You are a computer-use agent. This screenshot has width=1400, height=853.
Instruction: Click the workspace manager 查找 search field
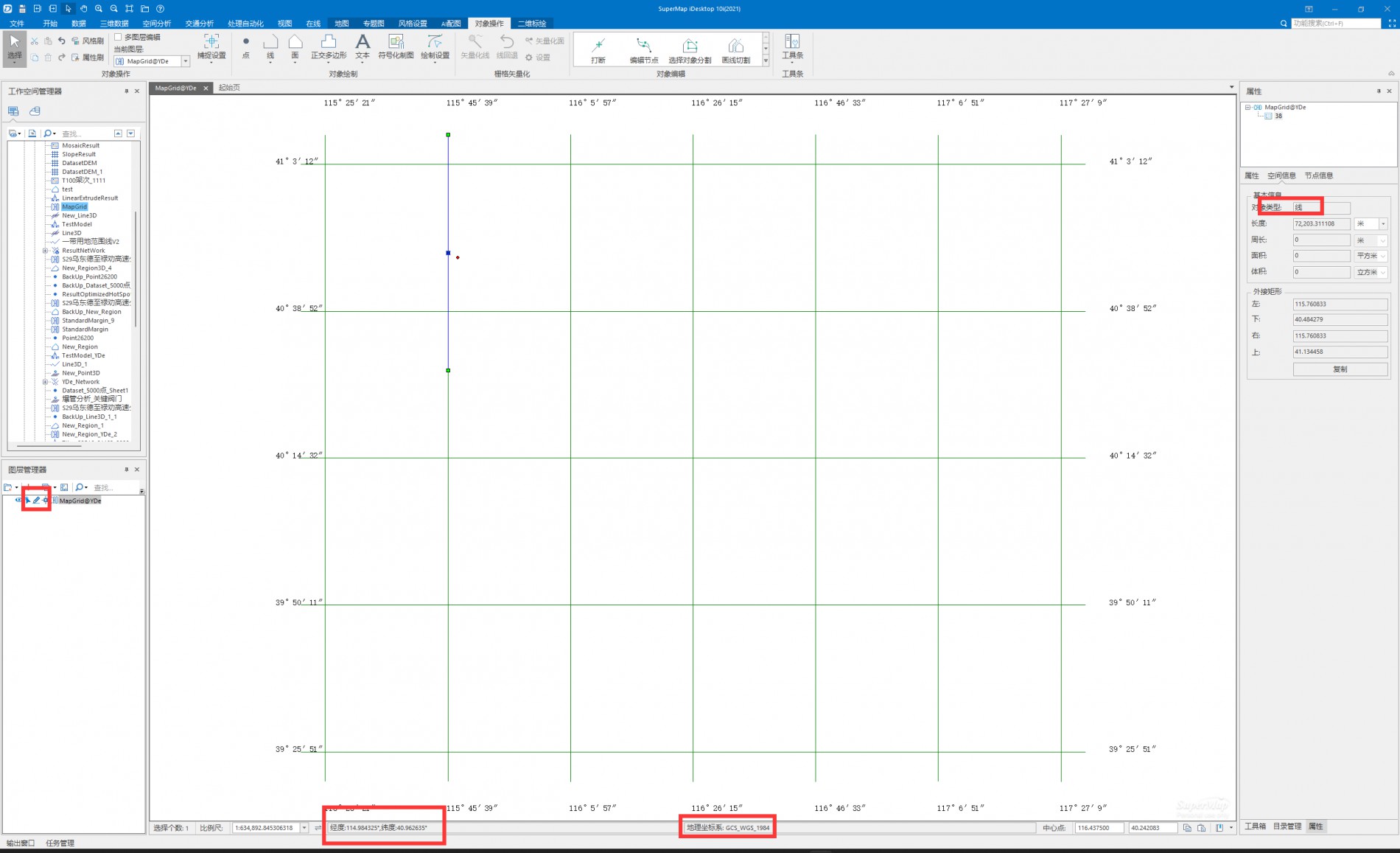click(85, 133)
